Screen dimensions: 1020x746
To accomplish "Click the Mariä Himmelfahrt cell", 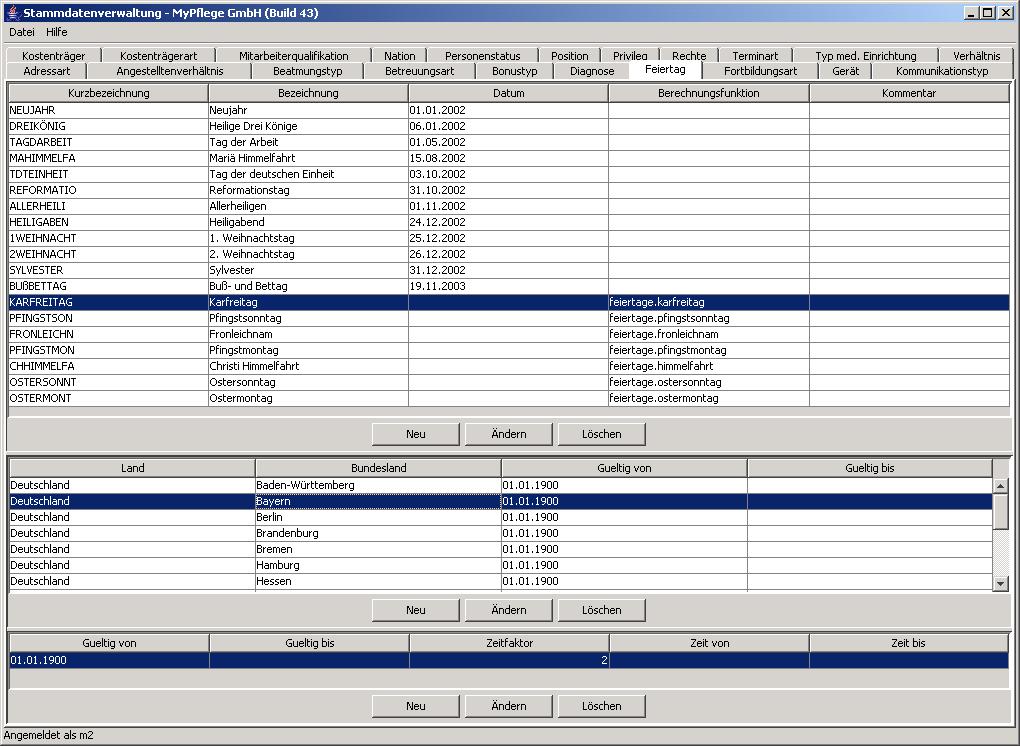I will (x=308, y=158).
